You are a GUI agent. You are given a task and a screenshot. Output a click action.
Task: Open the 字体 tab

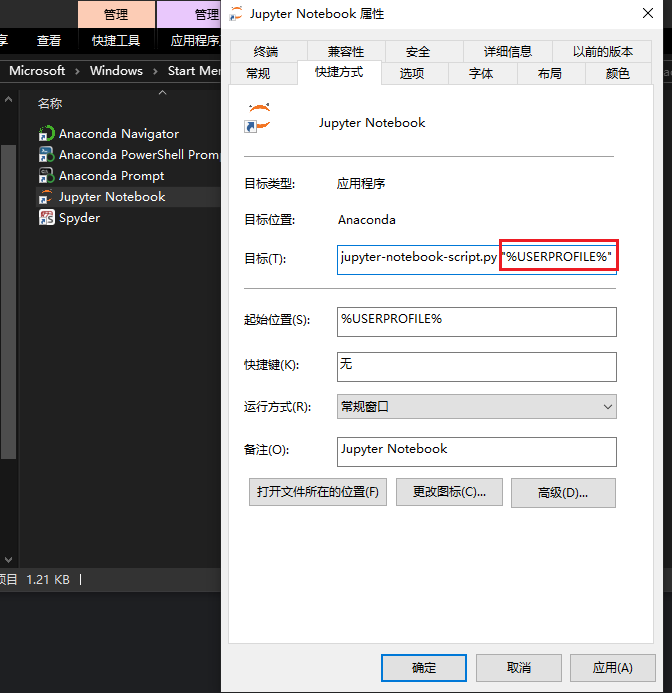(481, 73)
